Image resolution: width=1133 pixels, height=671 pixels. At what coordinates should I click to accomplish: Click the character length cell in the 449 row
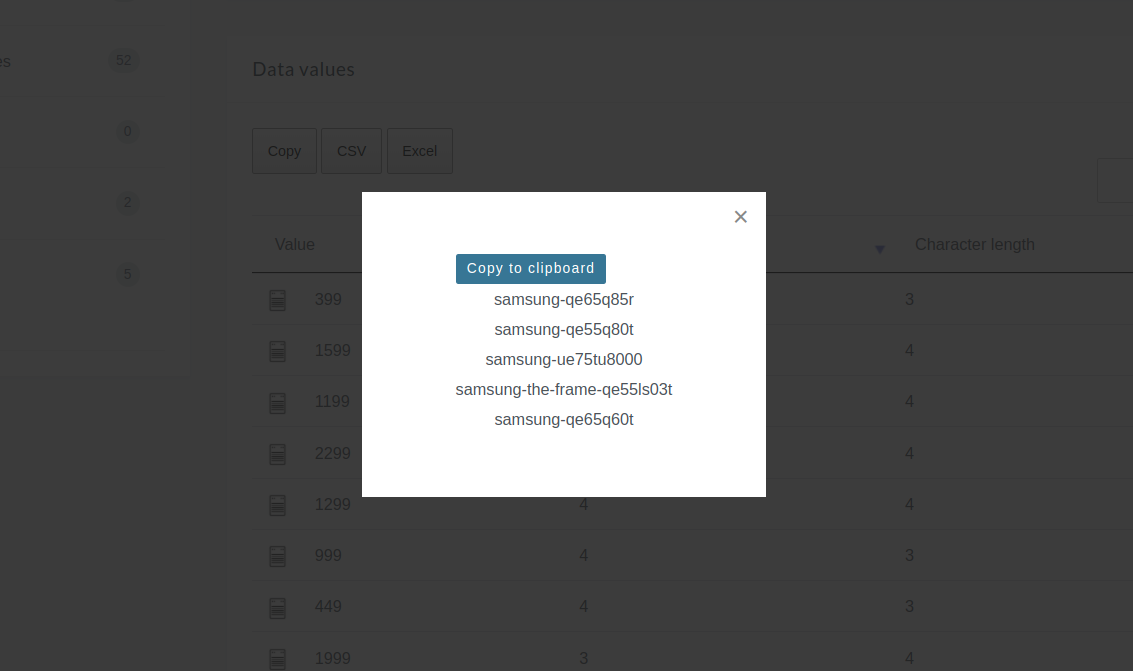(909, 607)
